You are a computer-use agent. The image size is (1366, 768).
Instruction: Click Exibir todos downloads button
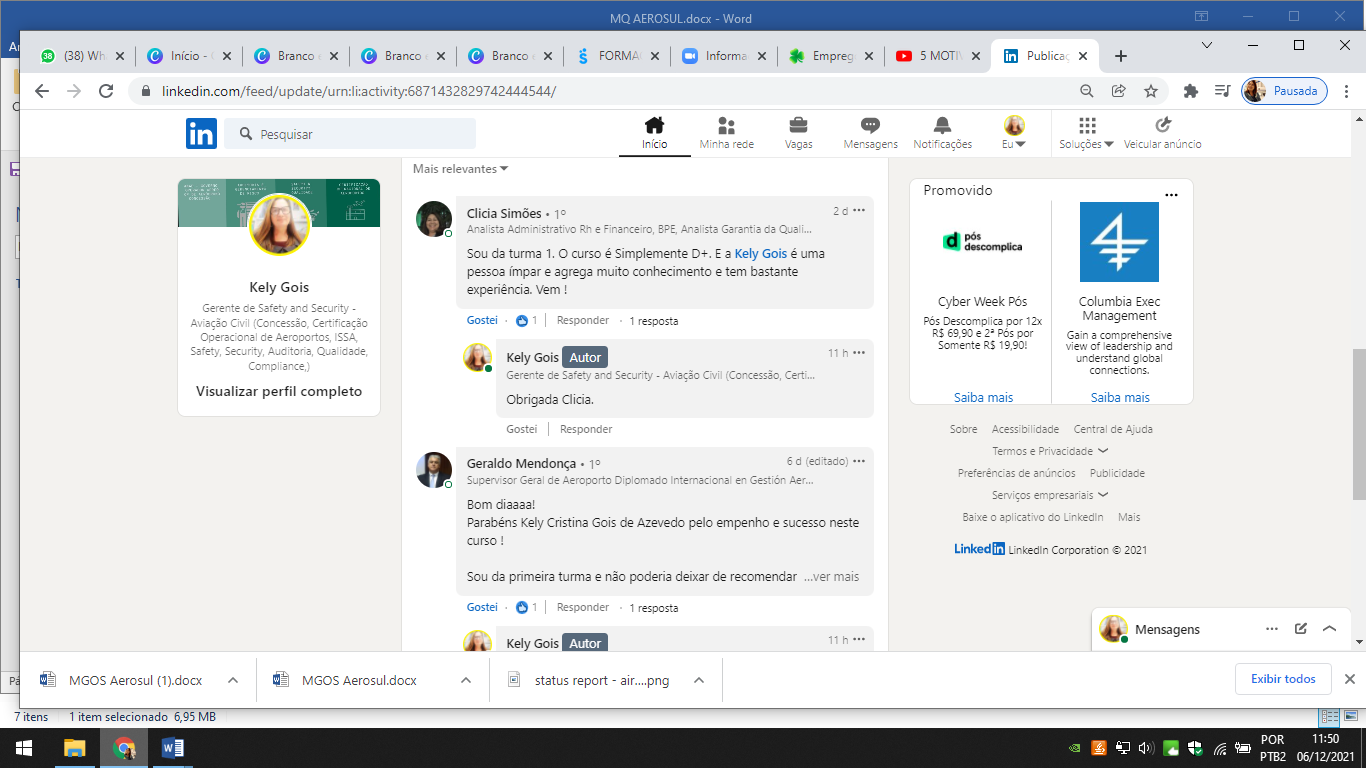1283,679
